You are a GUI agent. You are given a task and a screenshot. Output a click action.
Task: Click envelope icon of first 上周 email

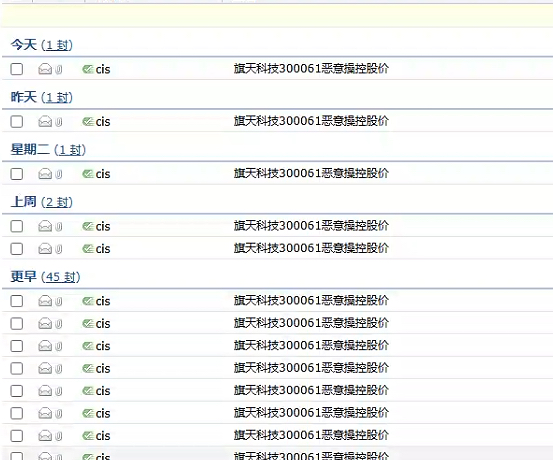click(x=45, y=226)
